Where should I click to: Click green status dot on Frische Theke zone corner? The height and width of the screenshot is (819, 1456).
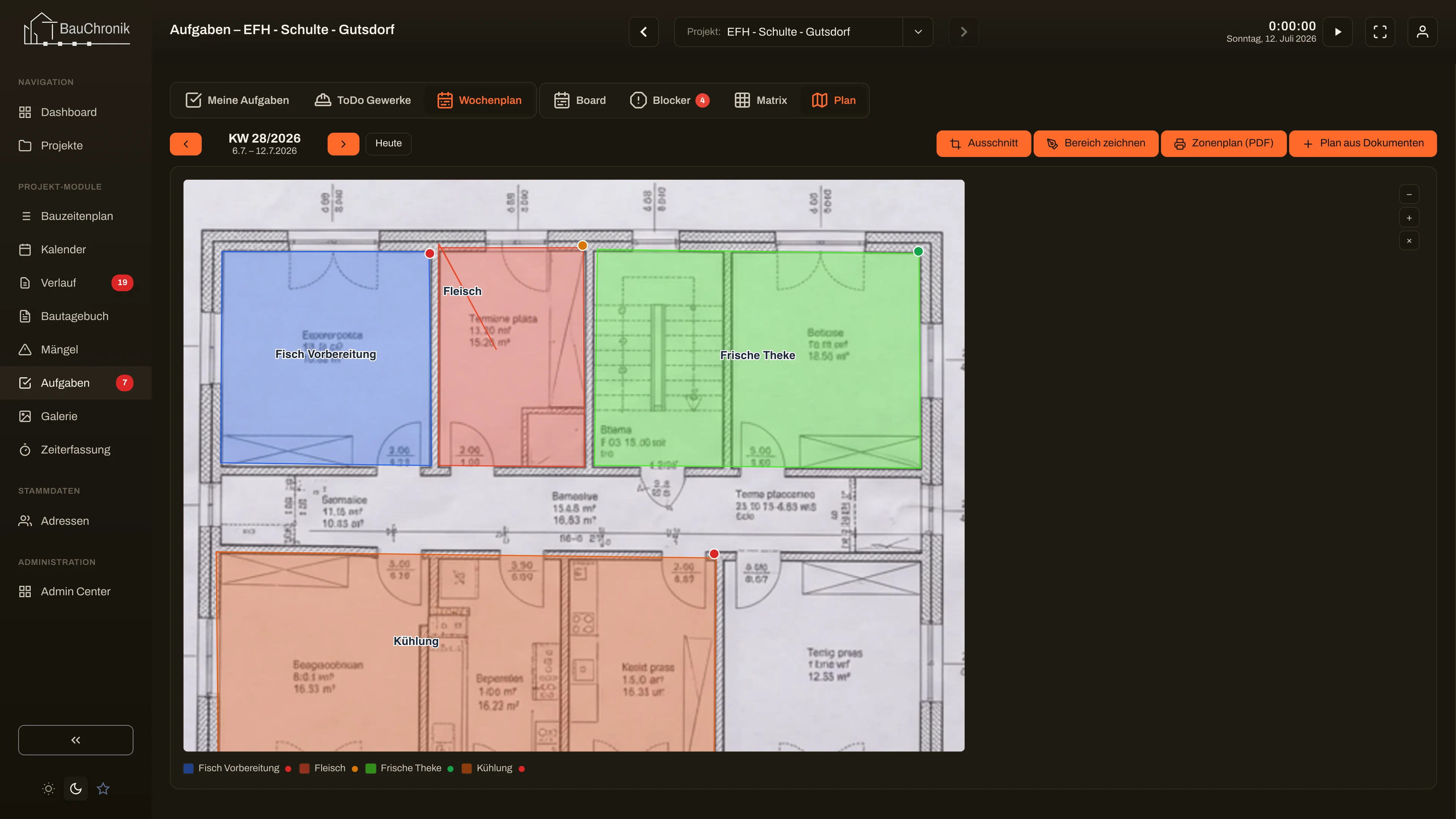(918, 251)
